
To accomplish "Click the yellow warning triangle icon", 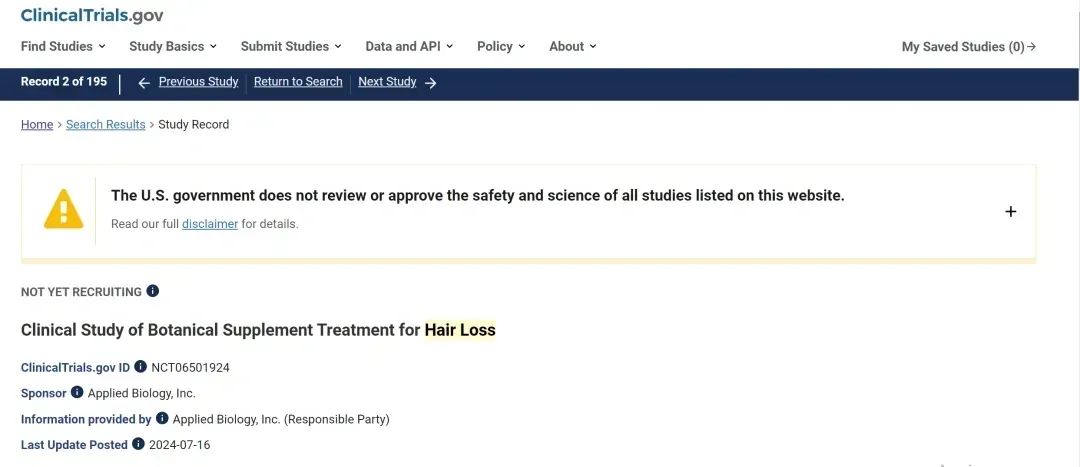I will pyautogui.click(x=63, y=209).
